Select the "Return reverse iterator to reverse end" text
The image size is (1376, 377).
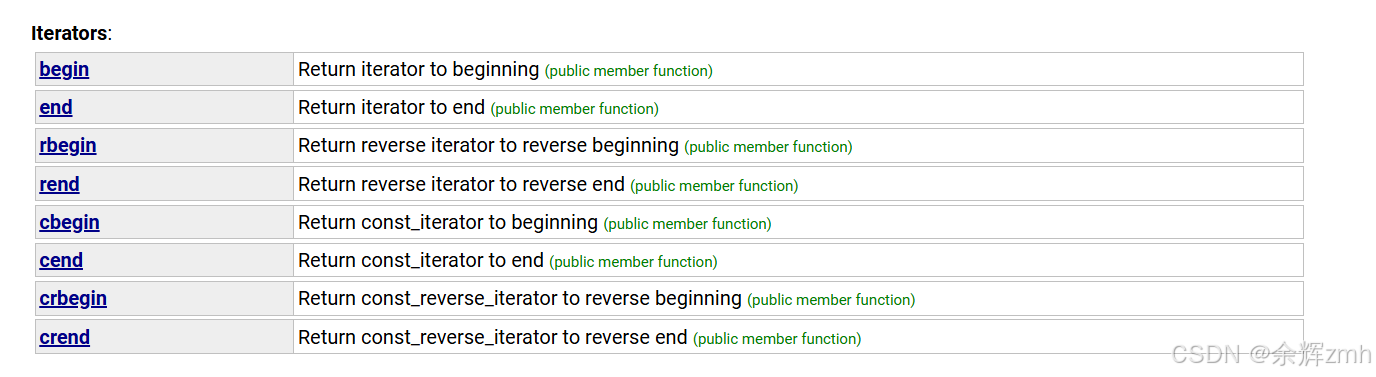tap(462, 184)
